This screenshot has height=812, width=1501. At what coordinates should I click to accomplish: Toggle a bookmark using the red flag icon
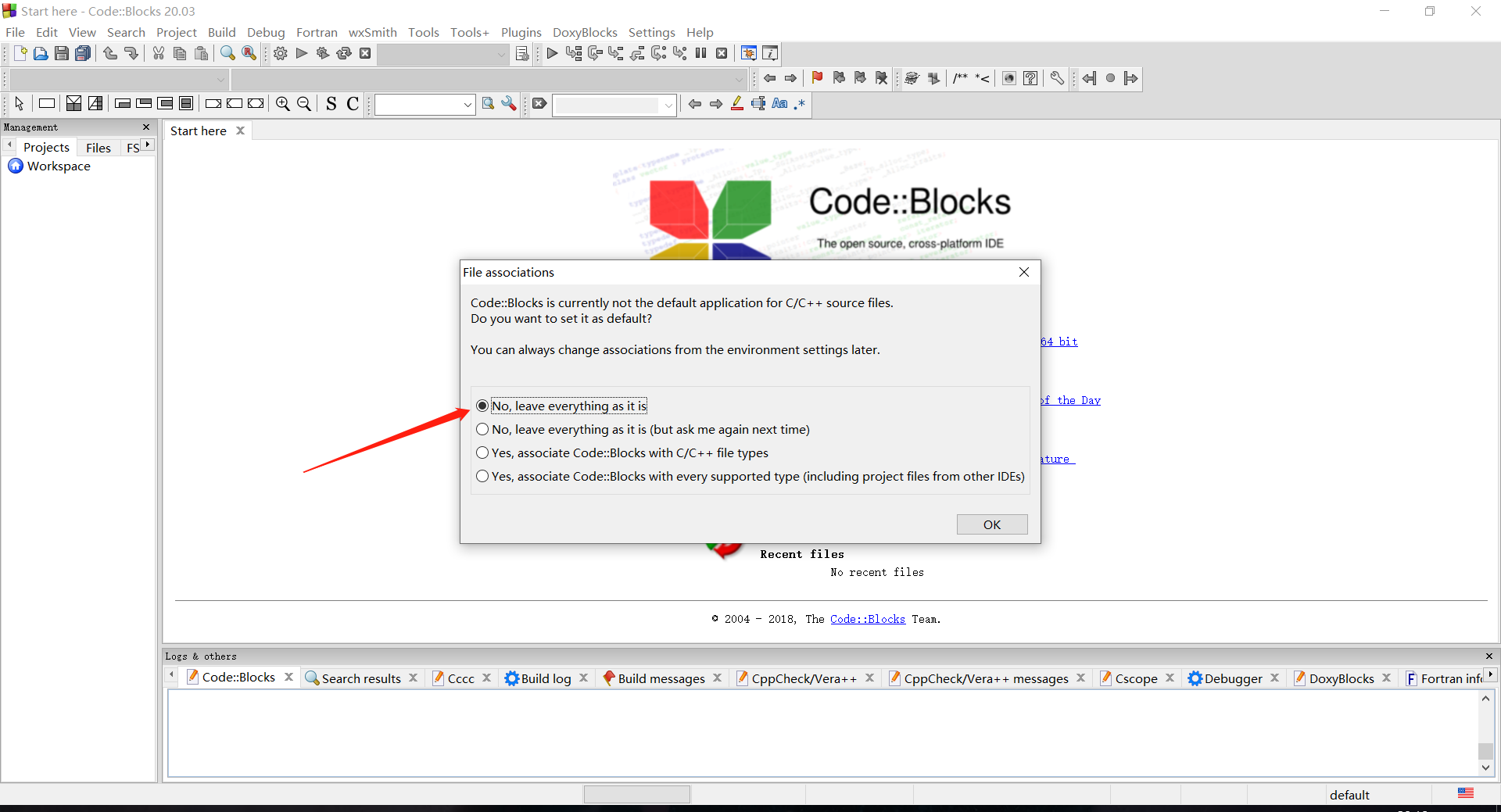(x=817, y=78)
